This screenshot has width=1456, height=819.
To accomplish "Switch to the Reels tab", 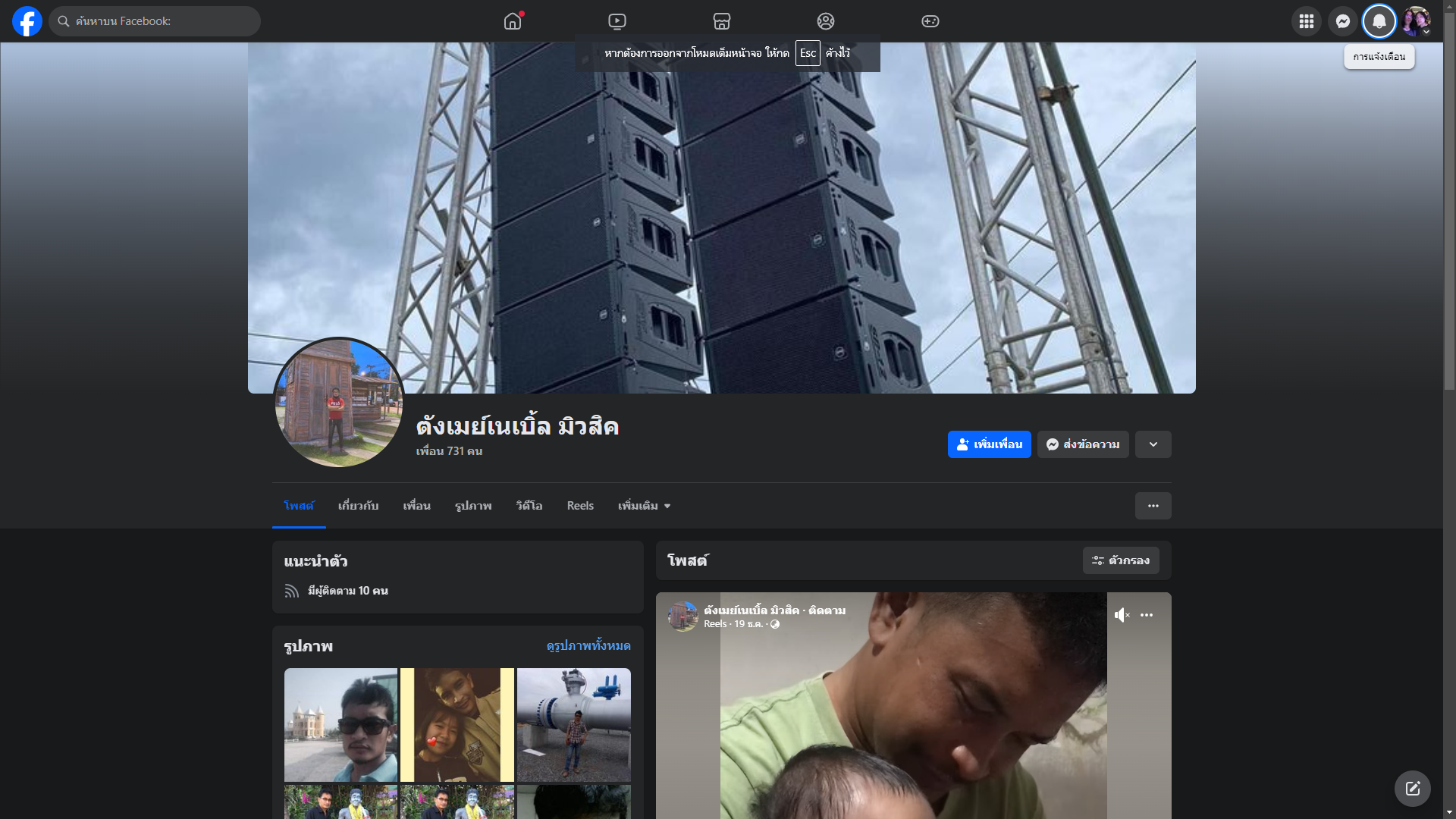I will point(580,506).
